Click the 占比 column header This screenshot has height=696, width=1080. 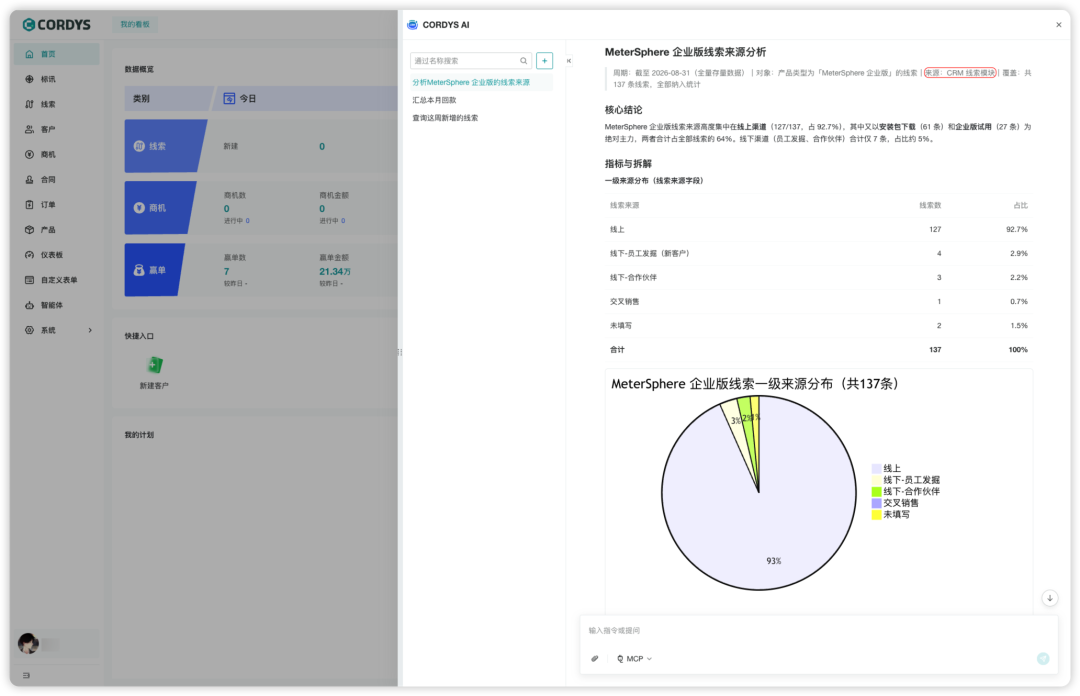coord(1020,205)
